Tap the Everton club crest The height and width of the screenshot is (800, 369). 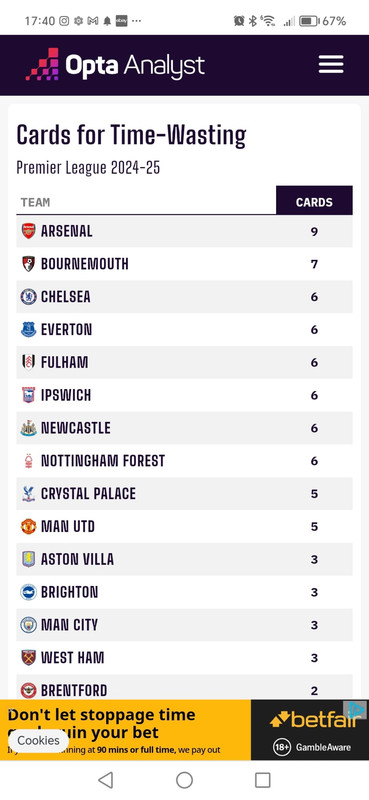pyautogui.click(x=29, y=330)
